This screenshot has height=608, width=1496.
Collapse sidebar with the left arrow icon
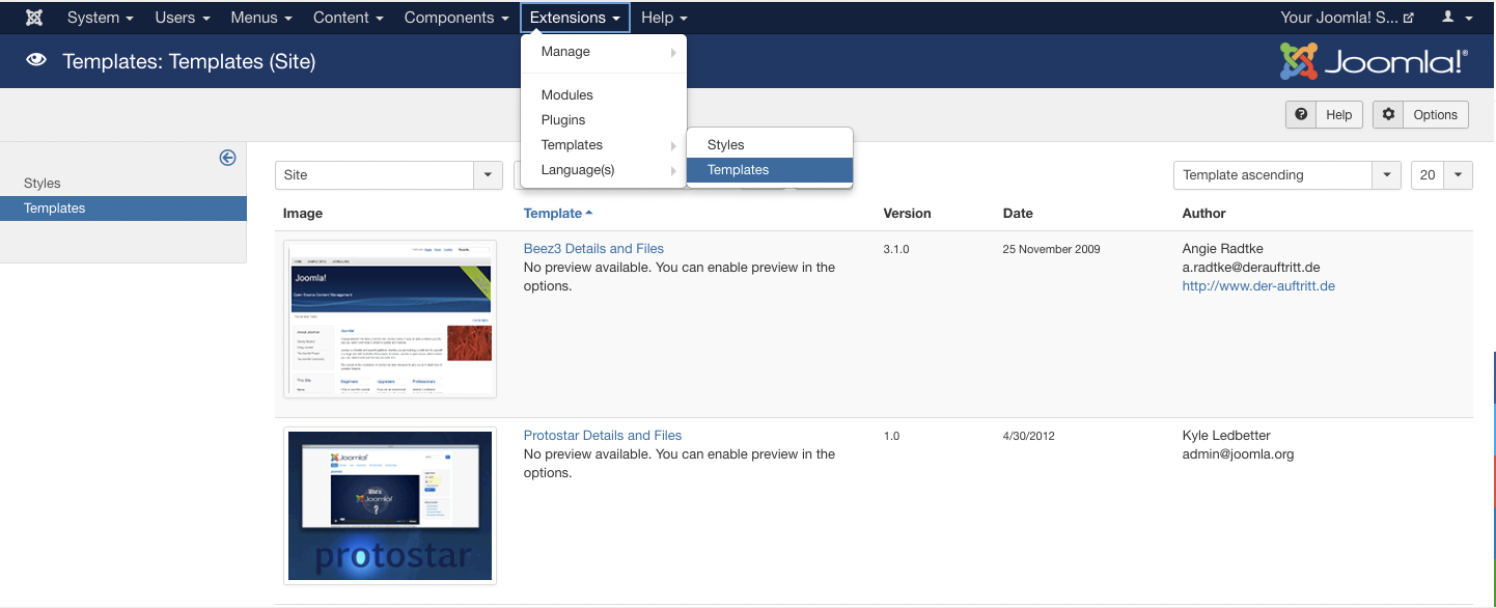point(227,157)
